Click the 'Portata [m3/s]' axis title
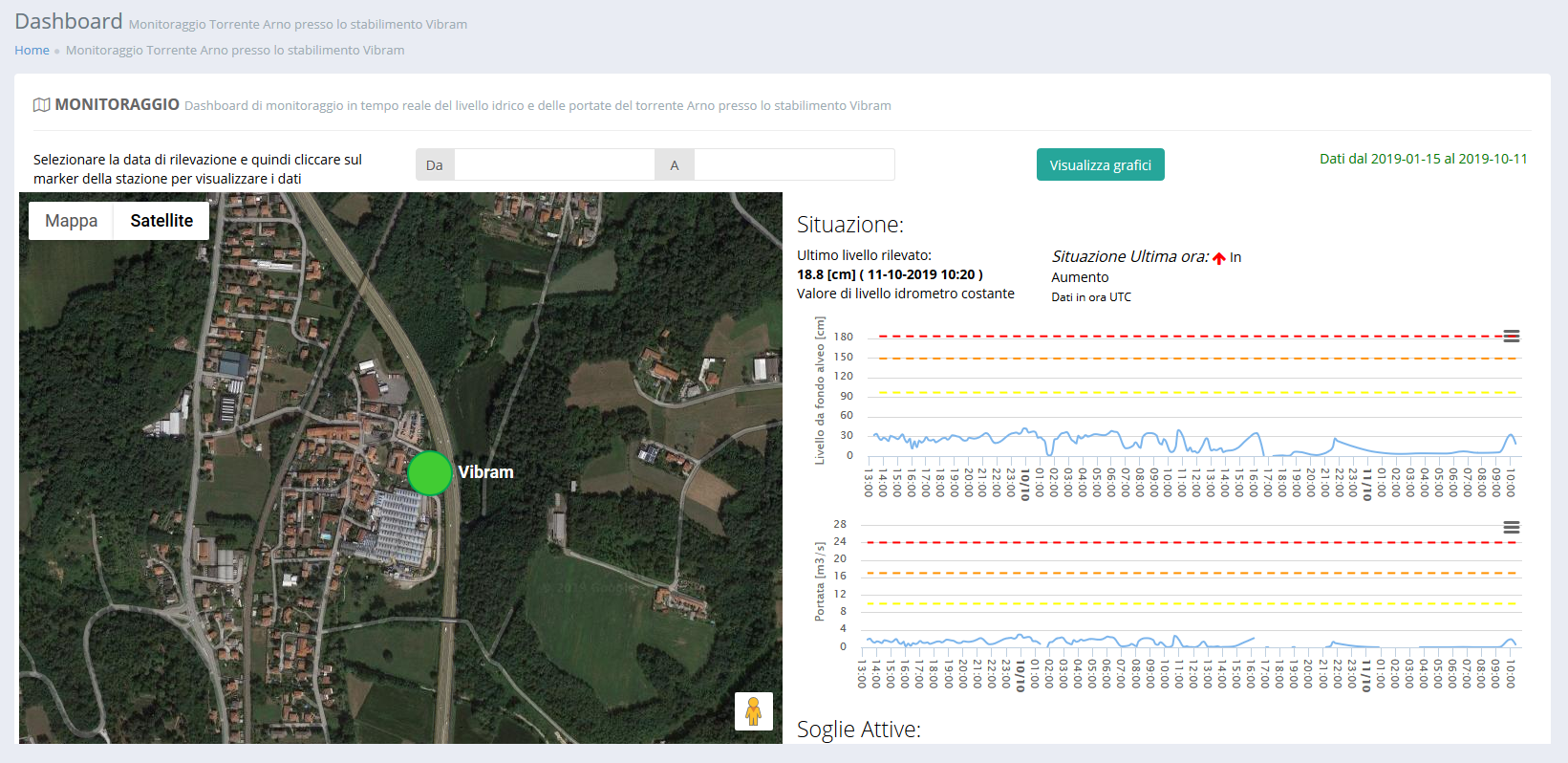This screenshot has width=1568, height=763. 819,582
